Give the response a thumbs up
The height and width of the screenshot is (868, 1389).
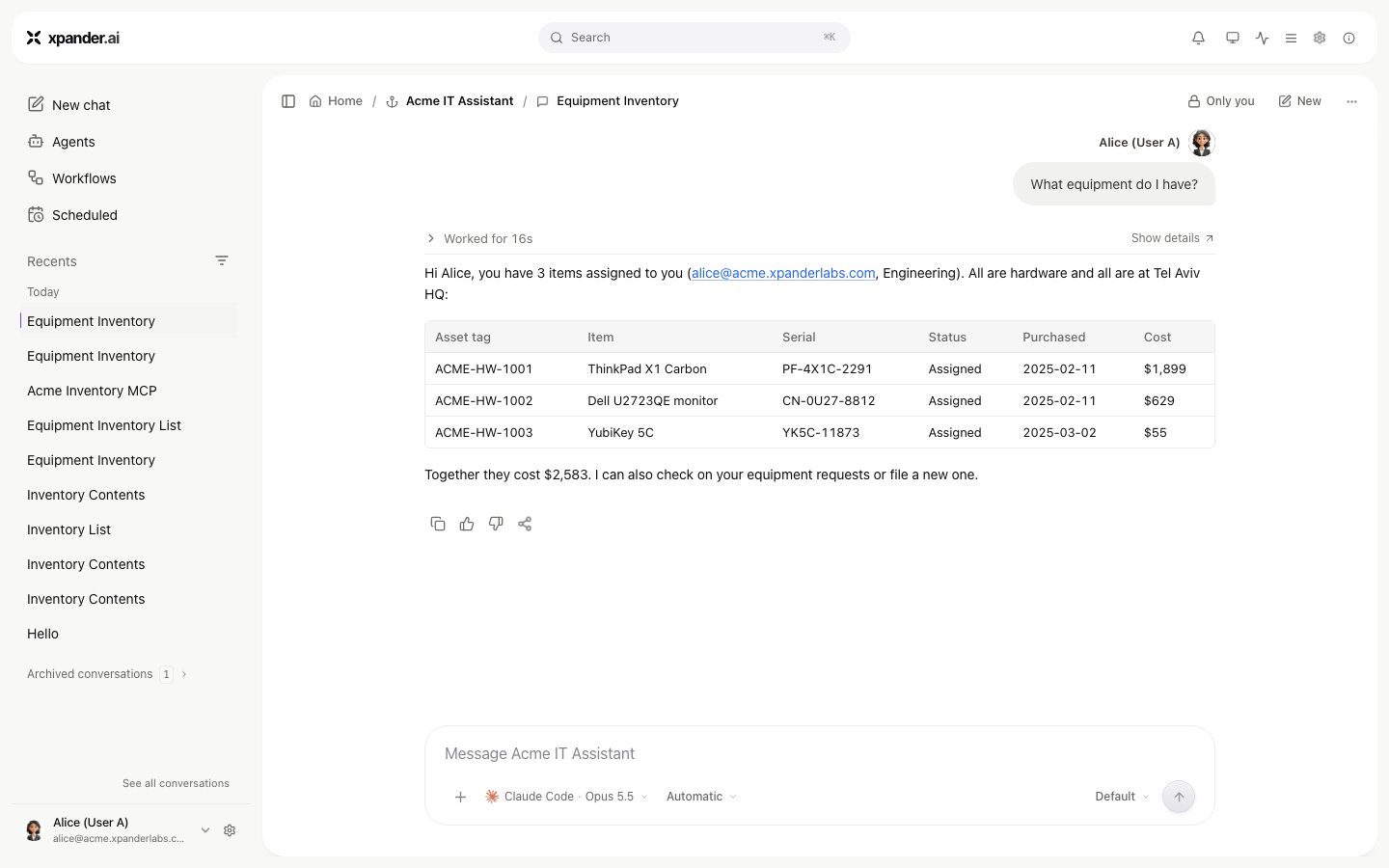(x=467, y=524)
